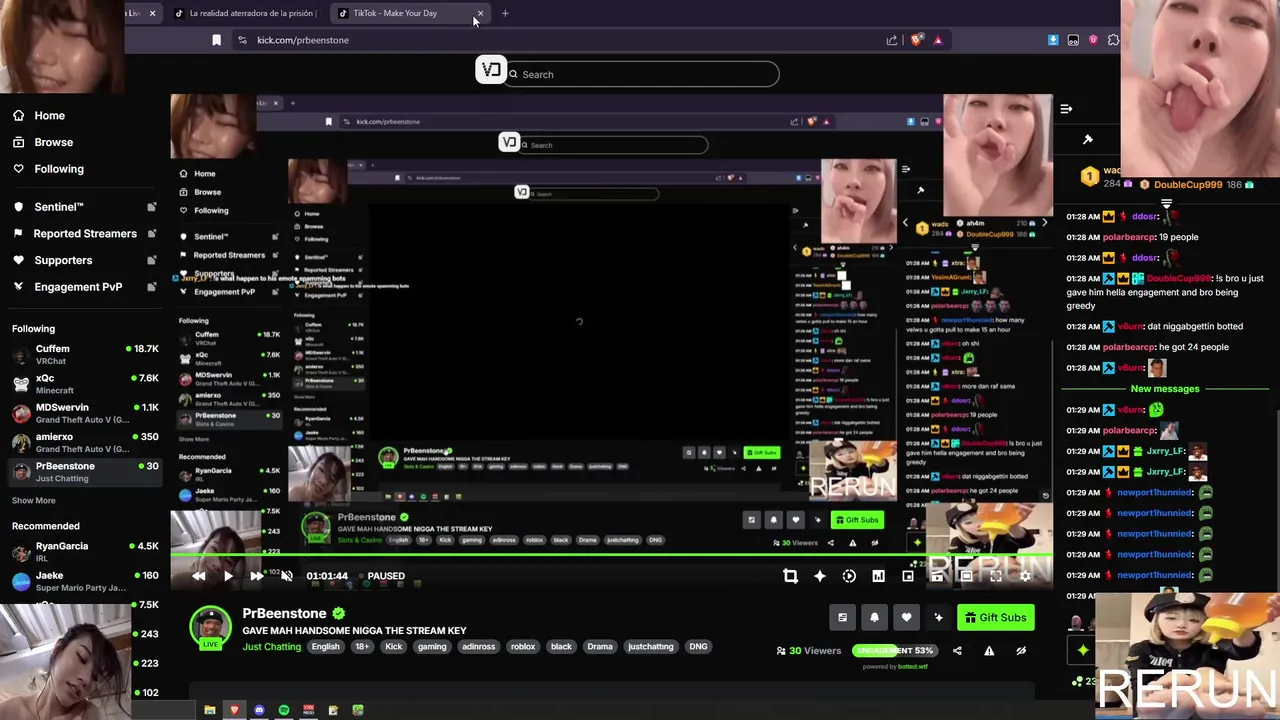The image size is (1280, 720).
Task: Click the ENGAGEMENT 53% progress bar
Action: click(896, 651)
